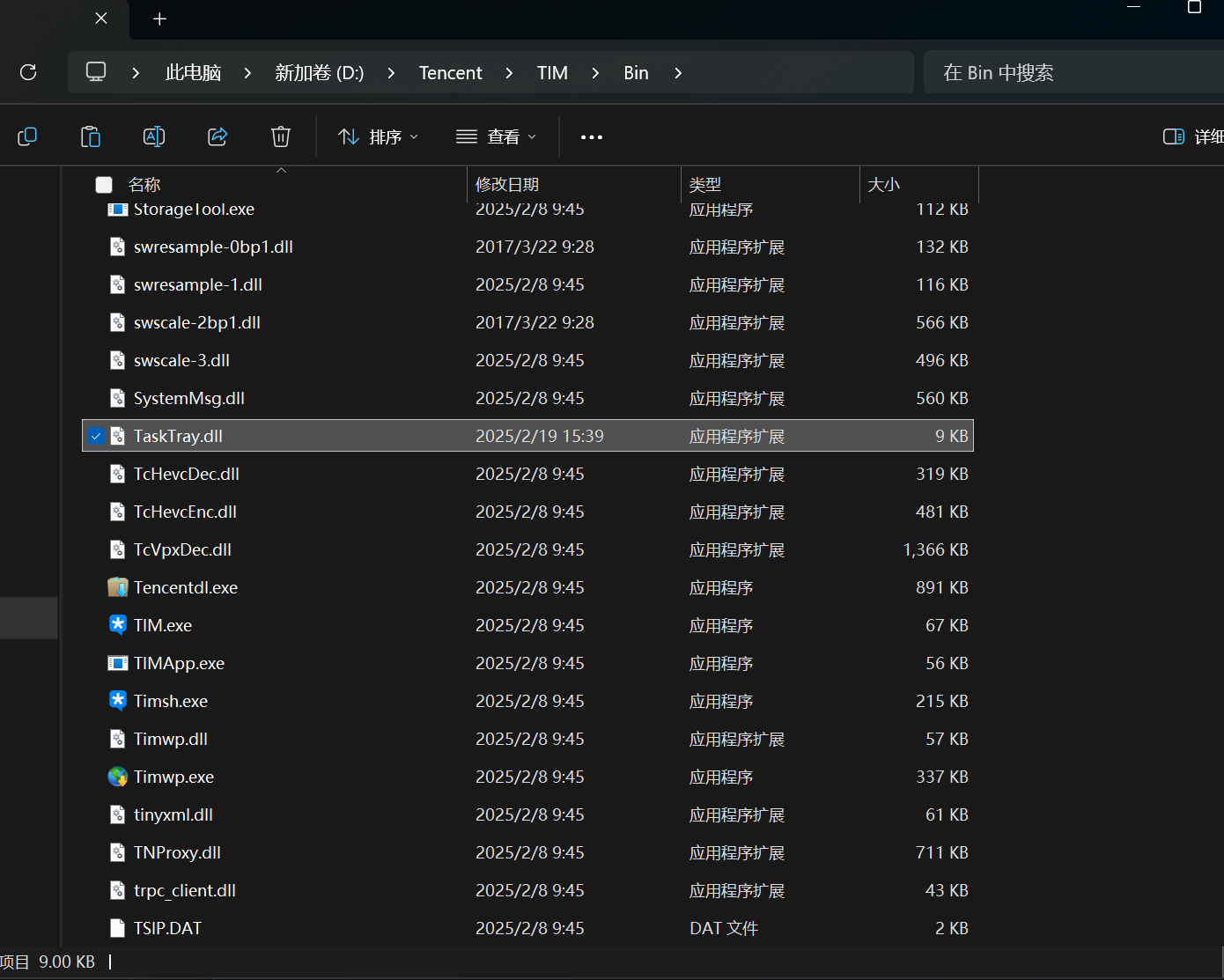Sort files by 大小 column header
Screen dimensions: 1224x980
(x=884, y=185)
